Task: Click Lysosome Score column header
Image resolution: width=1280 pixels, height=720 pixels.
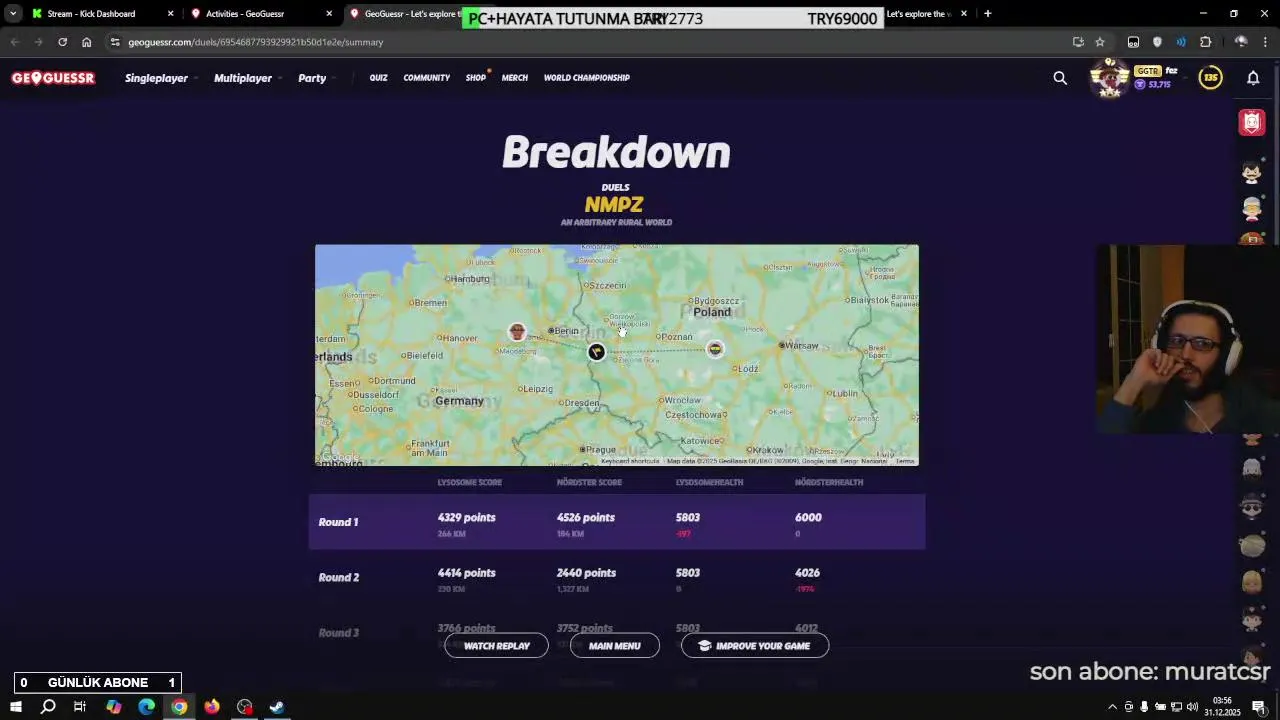Action: pos(469,482)
